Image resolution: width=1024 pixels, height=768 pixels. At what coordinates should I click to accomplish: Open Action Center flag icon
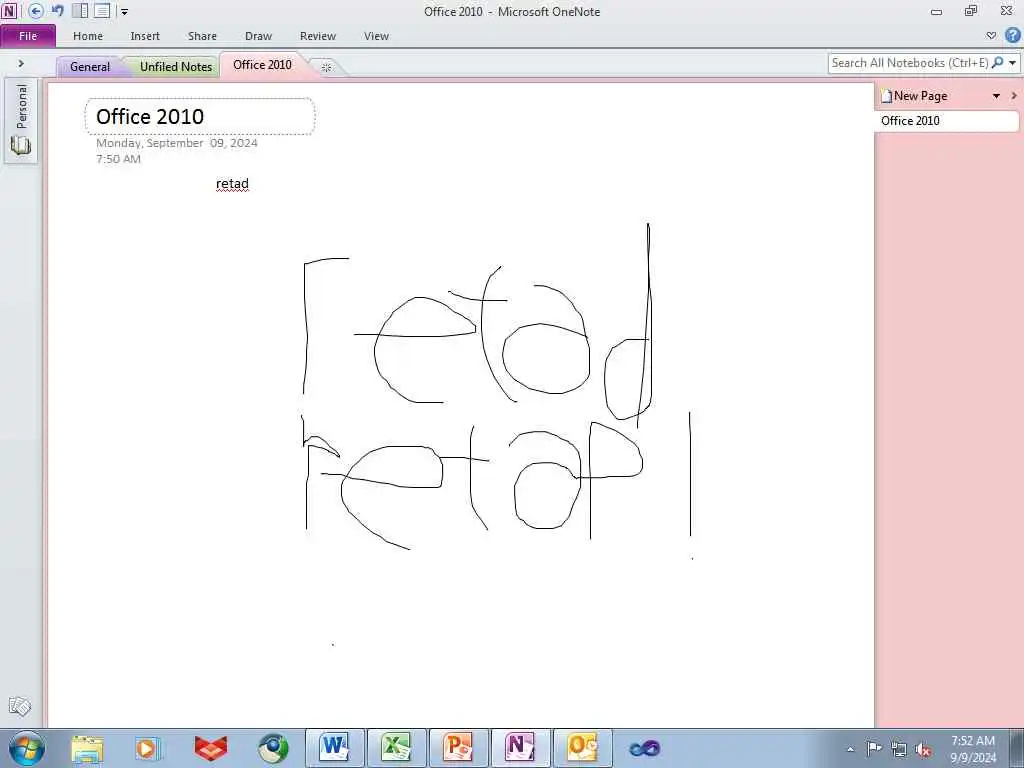[874, 749]
